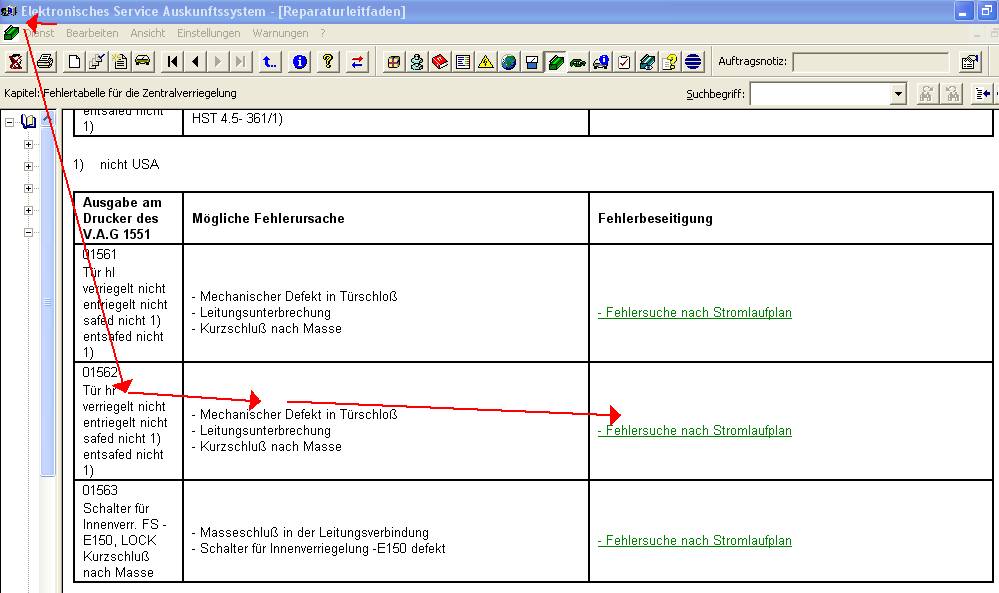Click the yellow warning triangle icon
Viewport: 999px width, 593px height.
click(486, 62)
